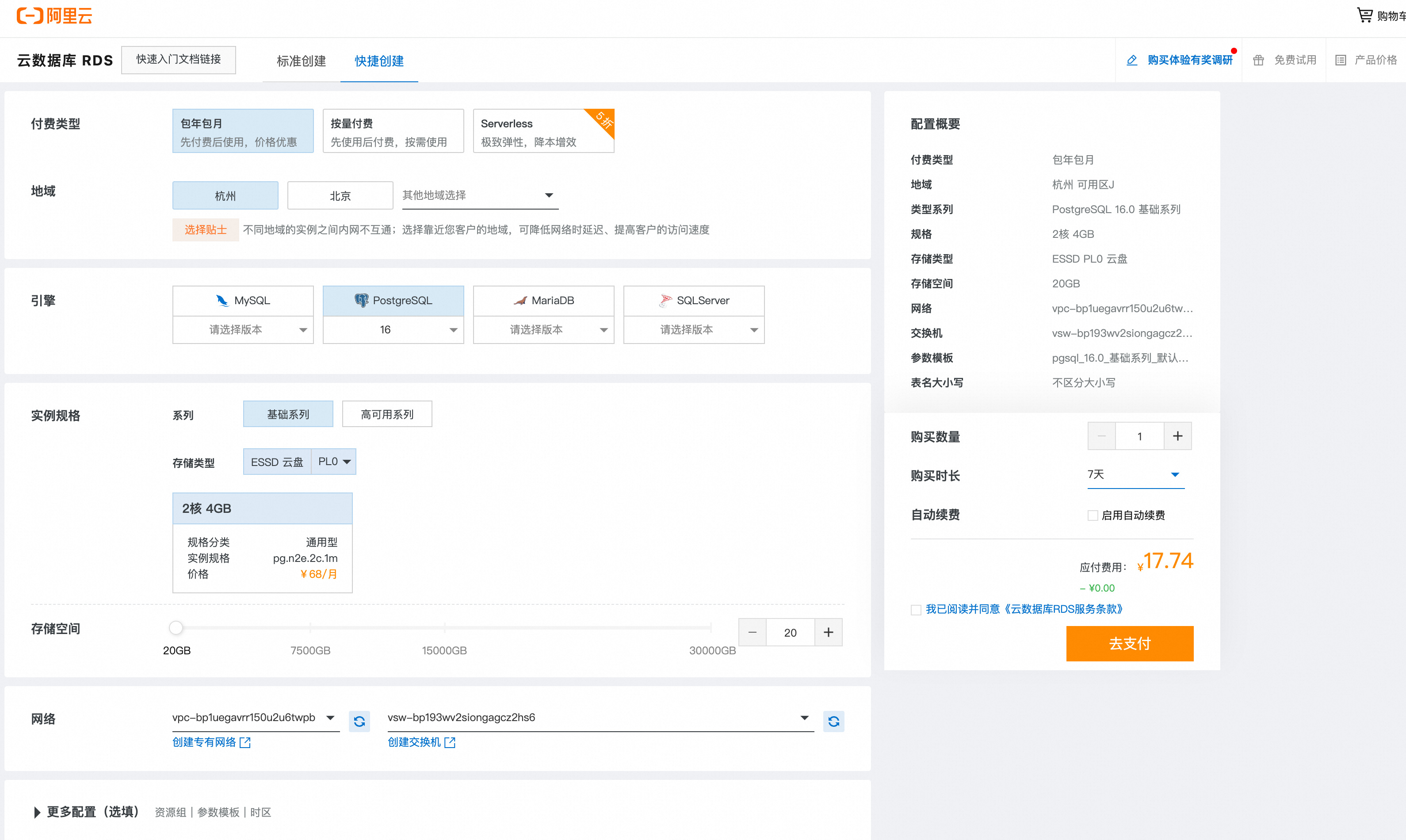Click the 7500GB mark on storage slider
Screen dimensions: 1406x840
[310, 627]
